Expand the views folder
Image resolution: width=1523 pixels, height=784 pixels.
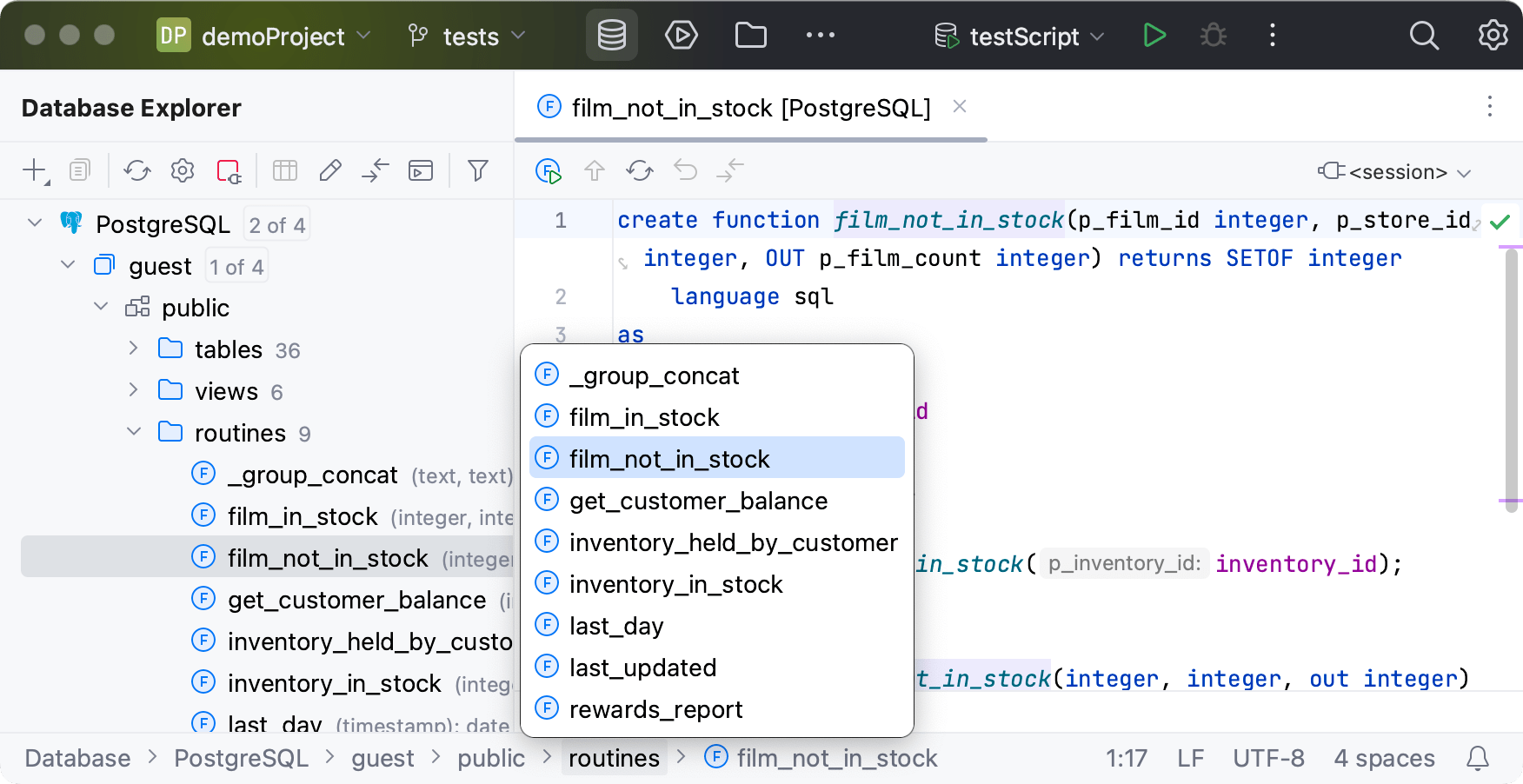pyautogui.click(x=133, y=390)
